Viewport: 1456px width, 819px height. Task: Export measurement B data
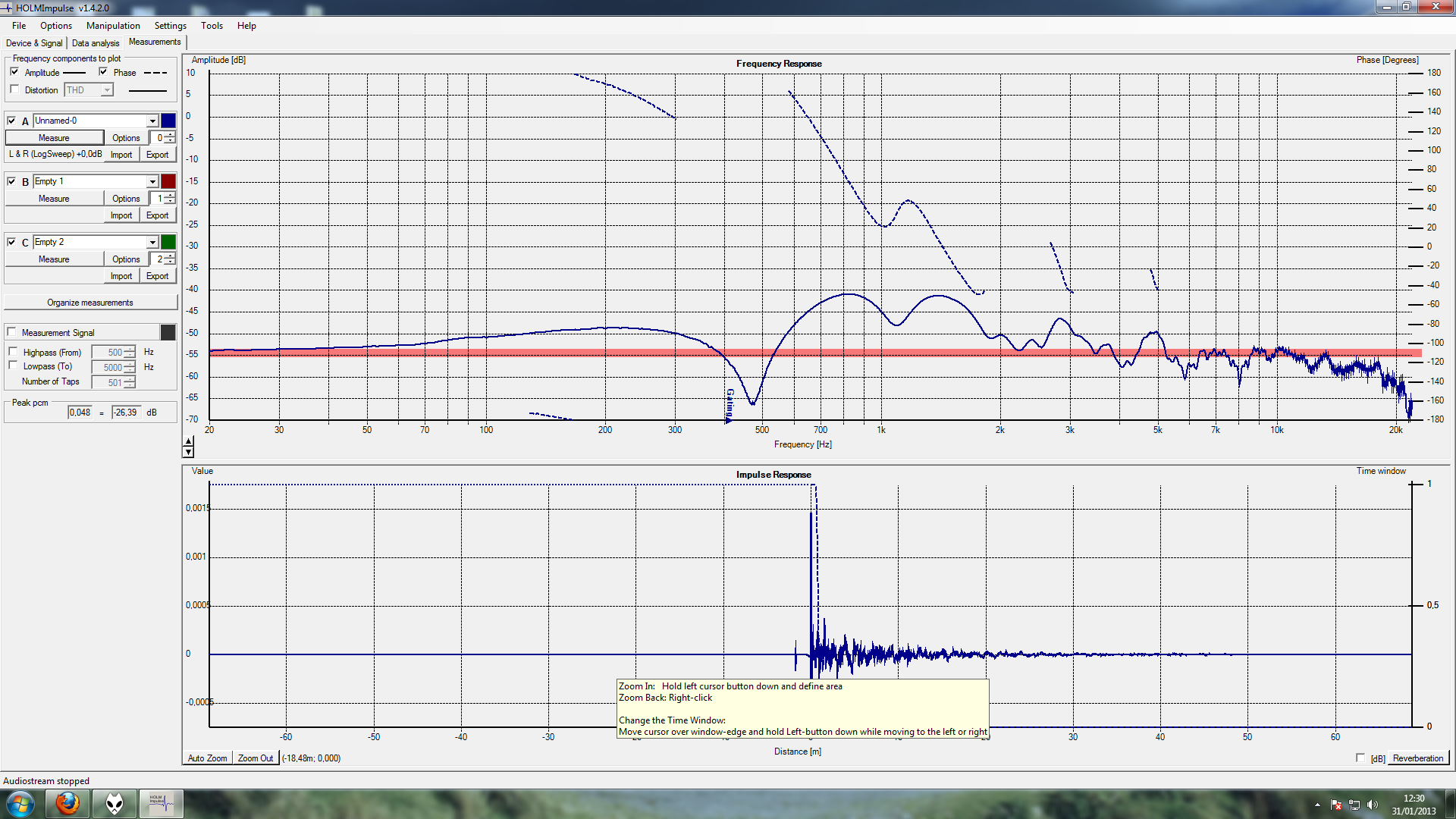158,215
